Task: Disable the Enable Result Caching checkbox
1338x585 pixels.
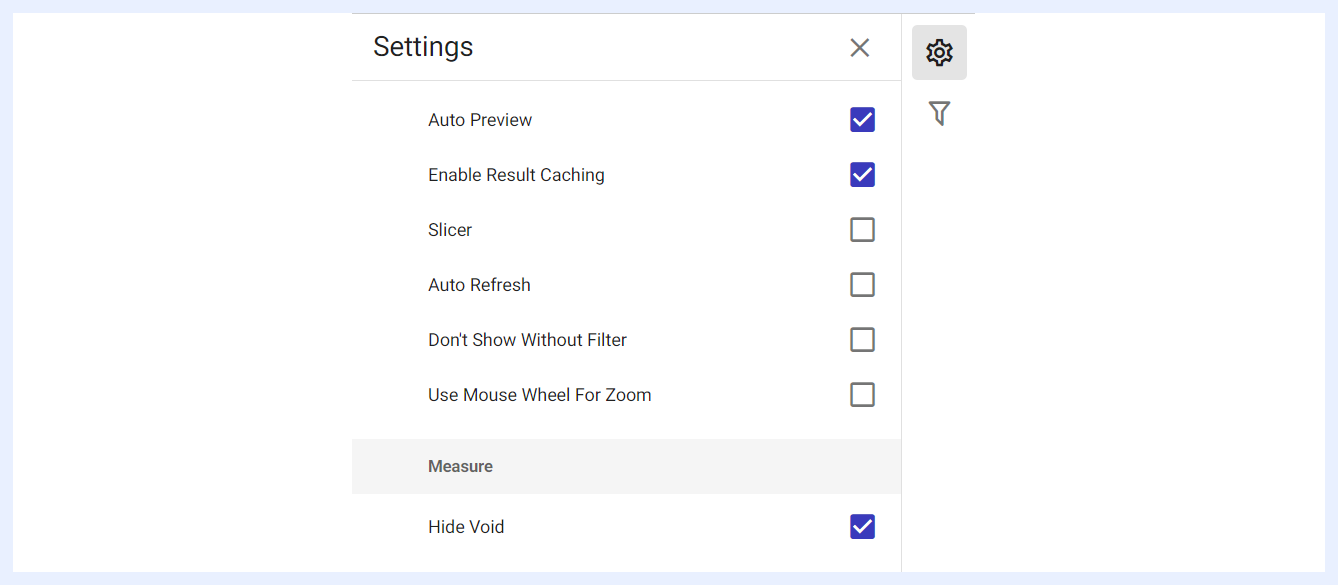Action: coord(862,175)
